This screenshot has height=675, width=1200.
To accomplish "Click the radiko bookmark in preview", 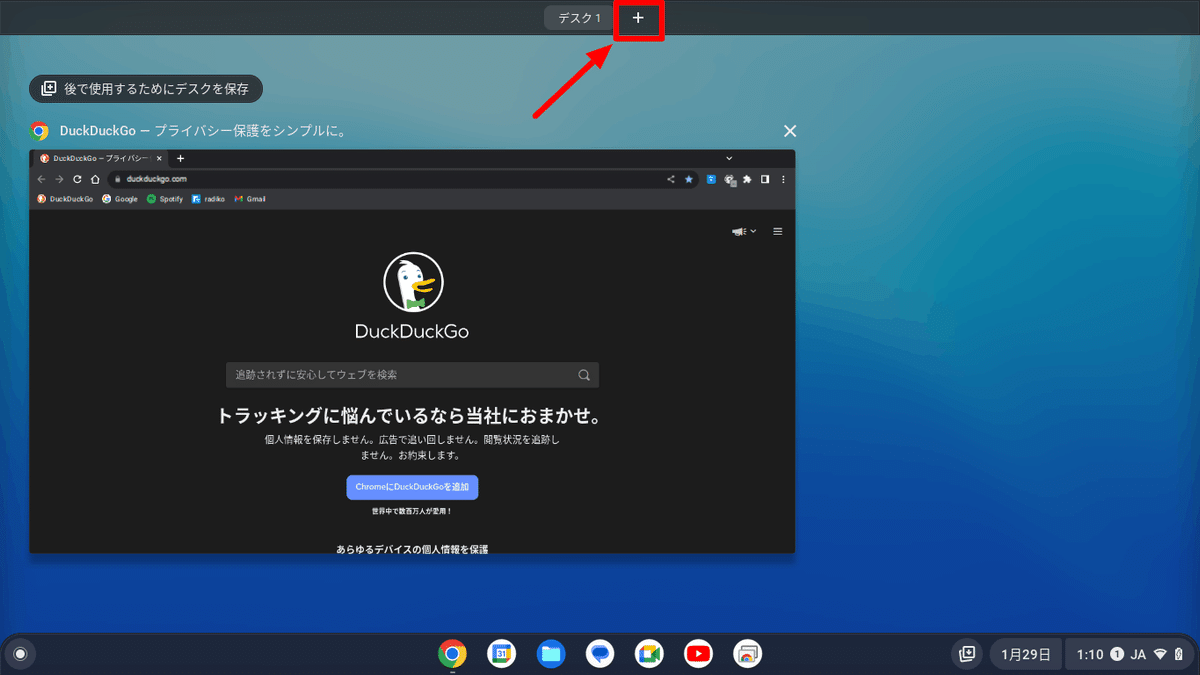I will point(208,199).
